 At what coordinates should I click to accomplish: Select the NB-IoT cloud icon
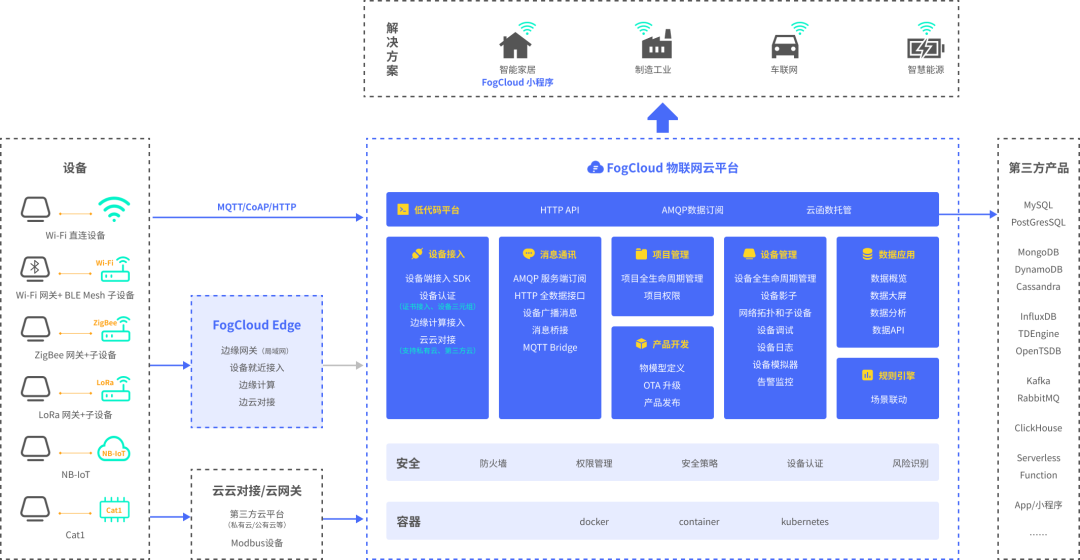[x=113, y=452]
